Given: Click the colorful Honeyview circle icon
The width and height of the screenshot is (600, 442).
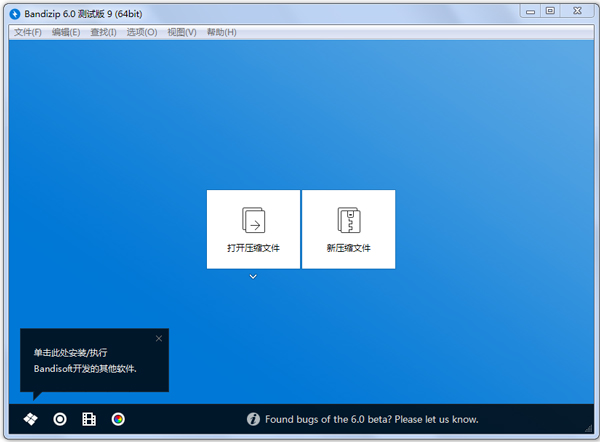Looking at the screenshot, I should coord(118,419).
